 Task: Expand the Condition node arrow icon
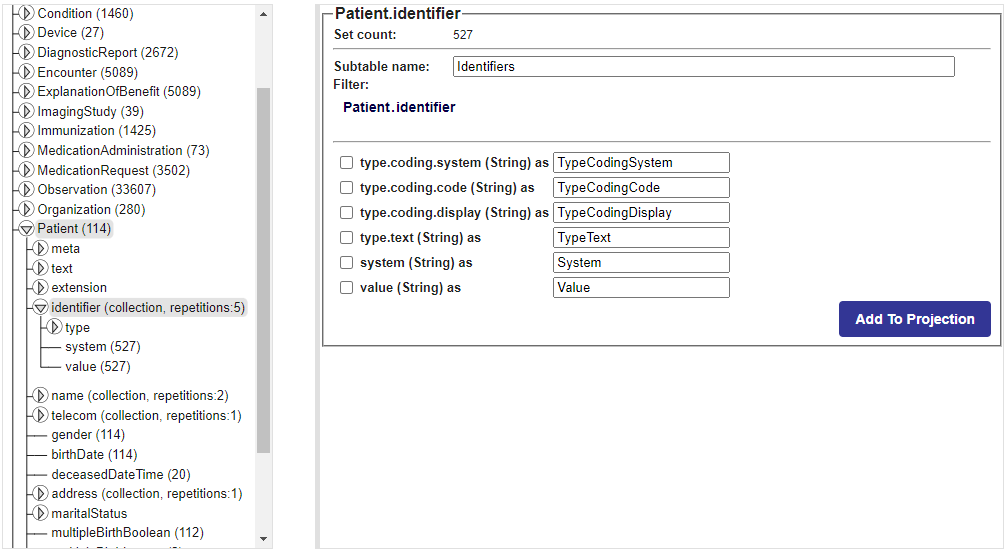click(26, 13)
